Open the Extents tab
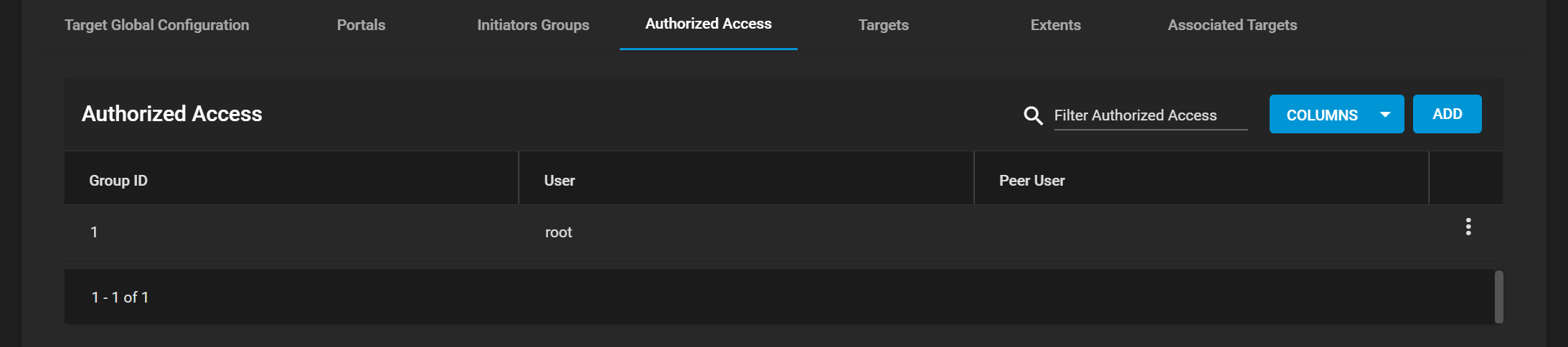Screen dimensions: 1568x347 tap(1056, 25)
